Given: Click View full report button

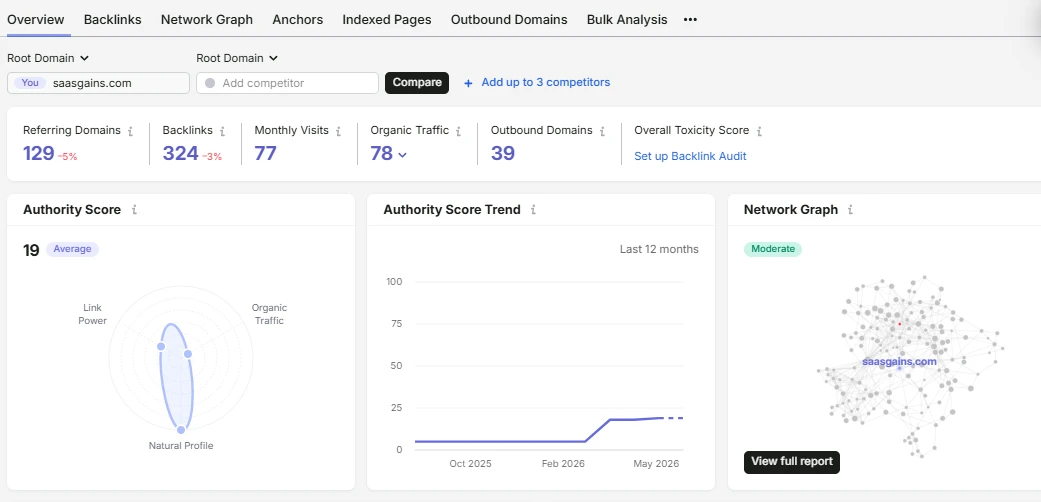Looking at the screenshot, I should click(791, 462).
